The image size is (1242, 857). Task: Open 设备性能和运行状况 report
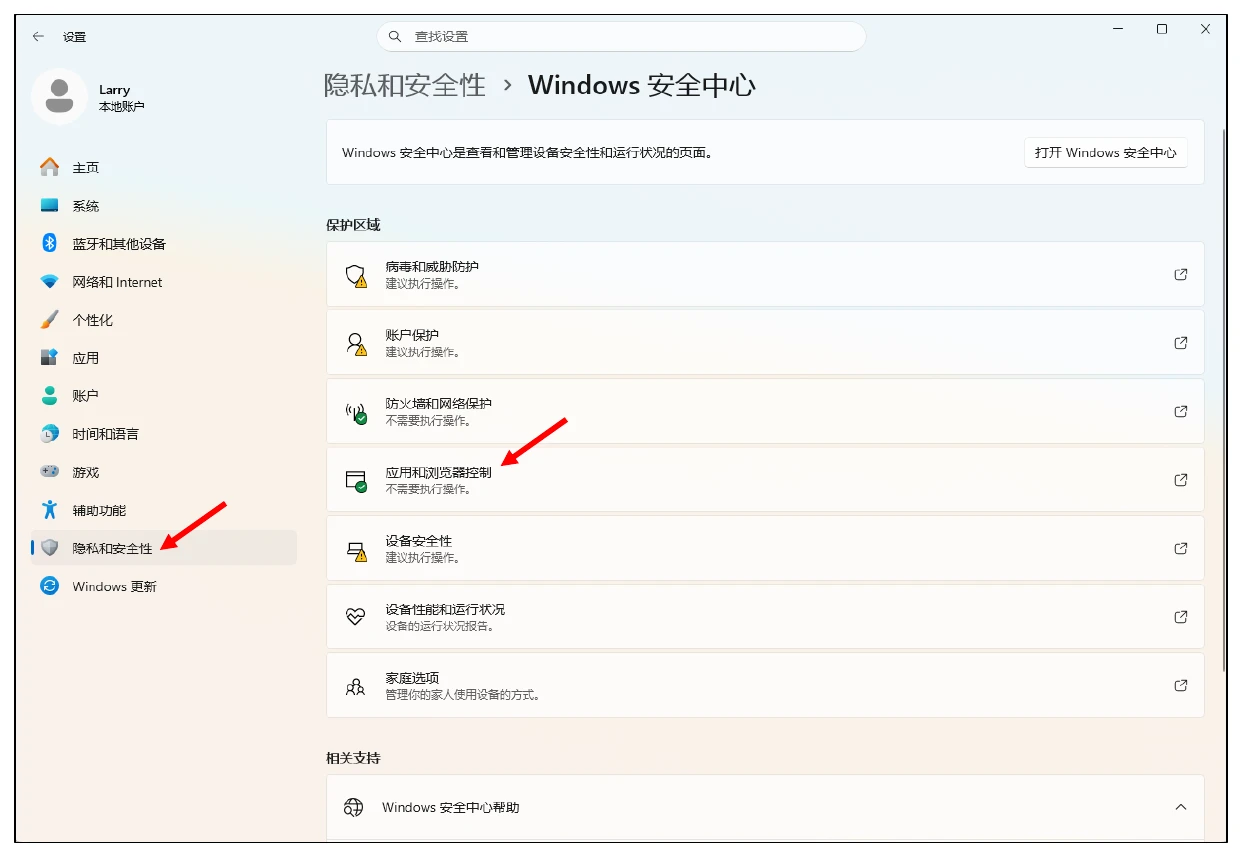click(x=765, y=617)
